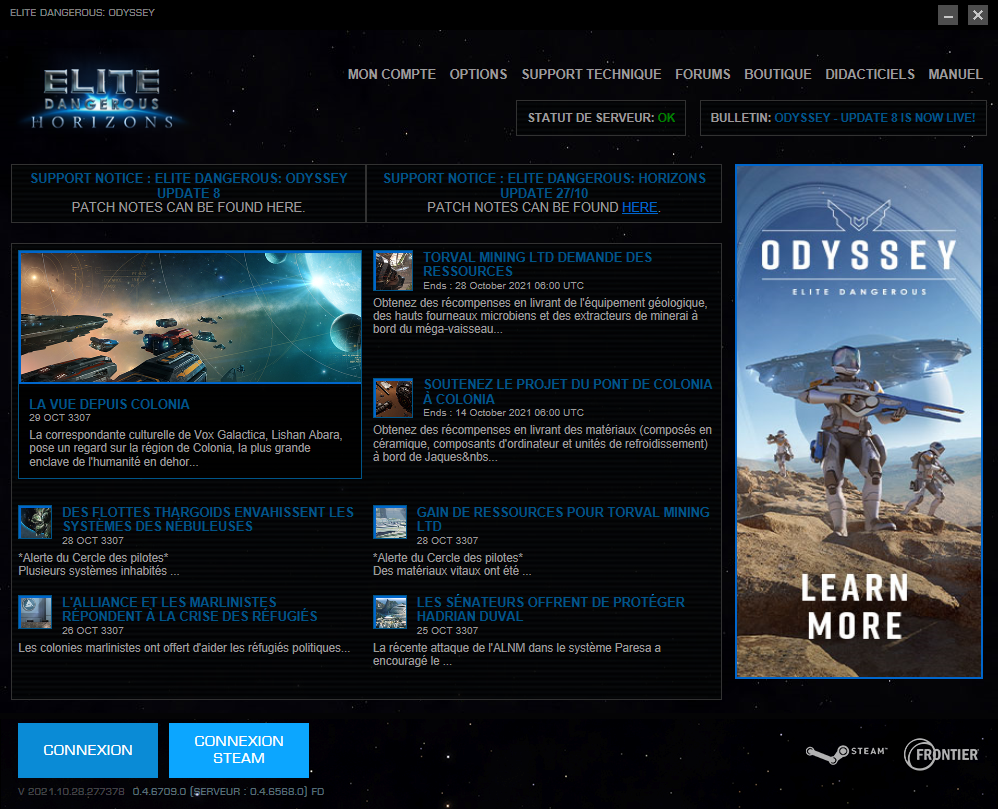Viewport: 998px width, 809px height.
Task: Click Statut de serveur OK box
Action: pos(601,118)
